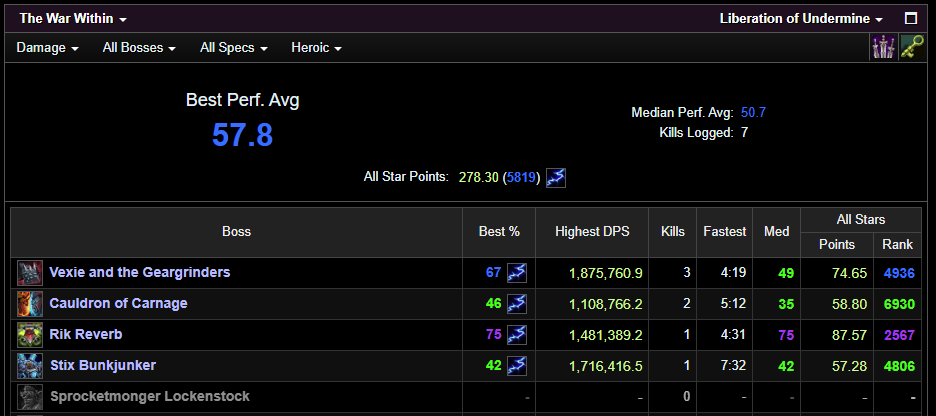Expand the Liberation of Undermine zone dropdown
Image resolution: width=936 pixels, height=416 pixels.
[x=801, y=19]
